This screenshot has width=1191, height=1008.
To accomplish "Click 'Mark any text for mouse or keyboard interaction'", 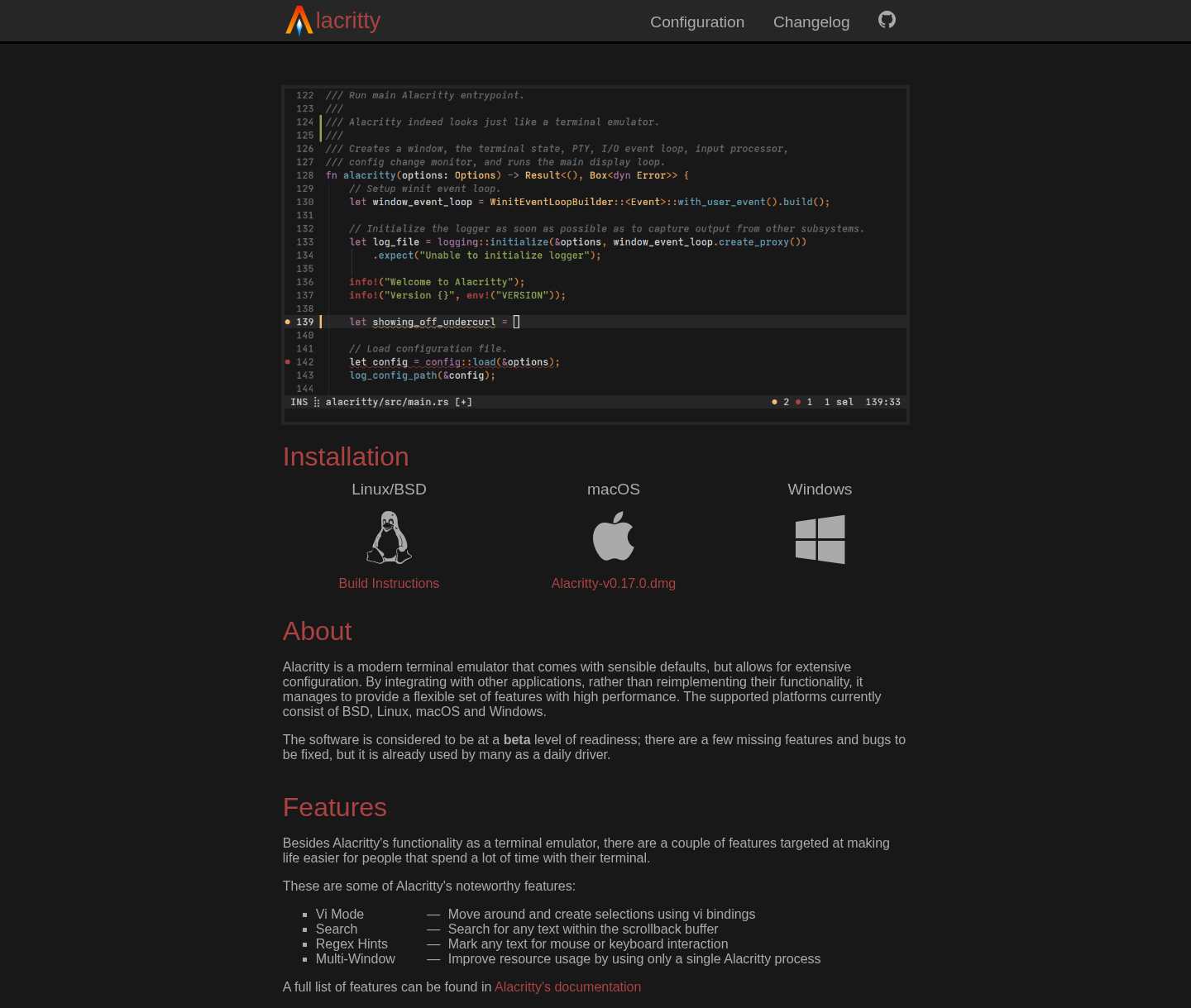I will click(588, 944).
